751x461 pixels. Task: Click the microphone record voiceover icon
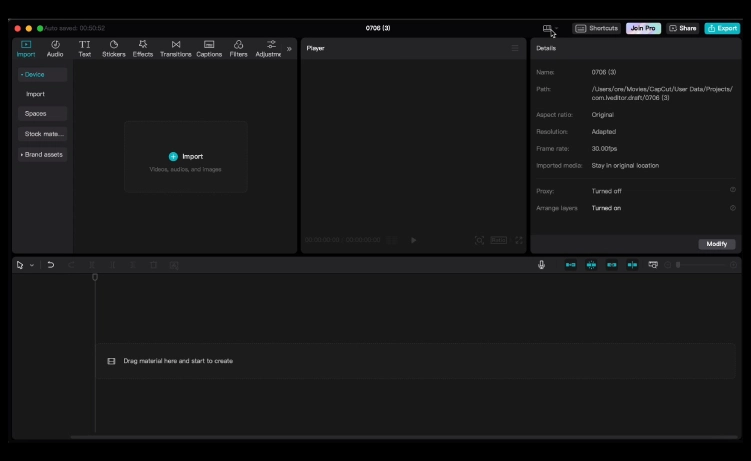pyautogui.click(x=542, y=265)
